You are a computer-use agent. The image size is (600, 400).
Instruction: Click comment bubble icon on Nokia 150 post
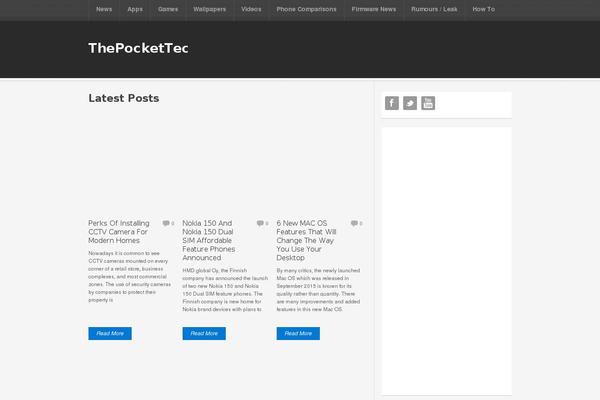pos(260,223)
